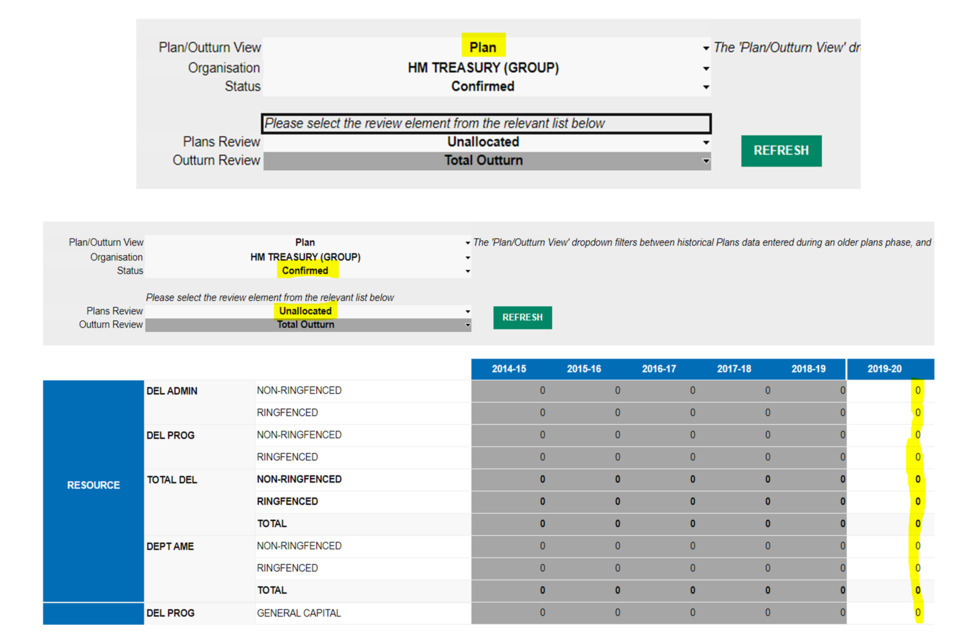960x640 pixels.
Task: Click the RESOURCE row group header
Action: 93,485
